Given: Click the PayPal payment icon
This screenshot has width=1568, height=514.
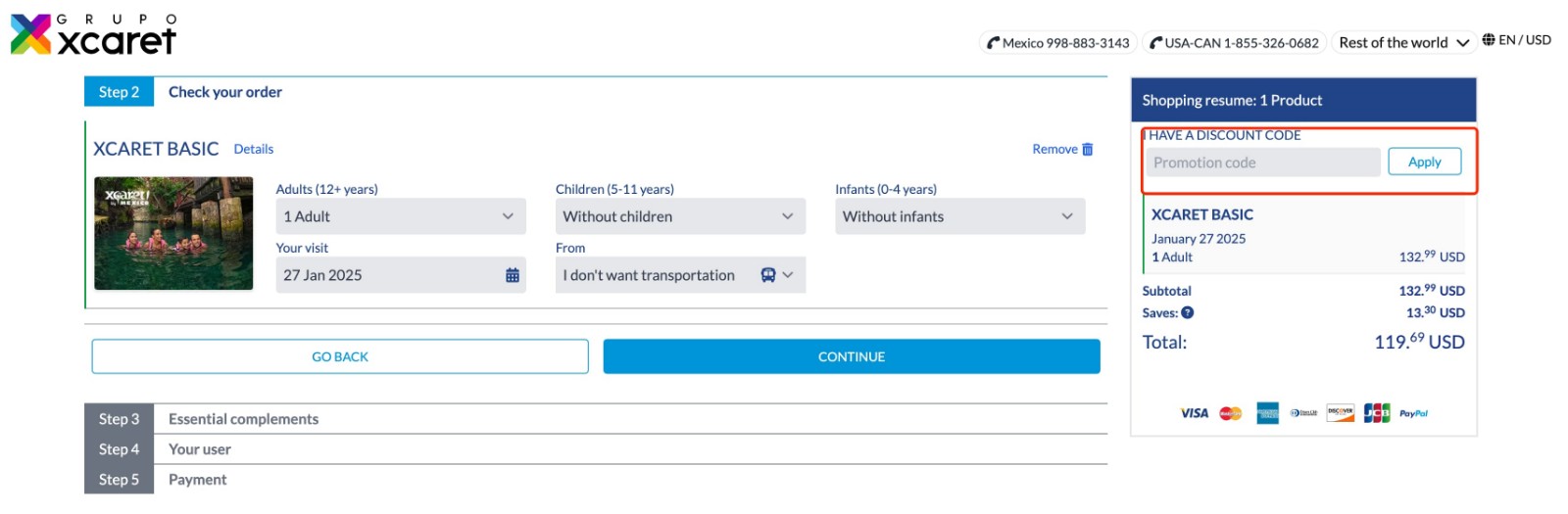Looking at the screenshot, I should [x=1413, y=414].
